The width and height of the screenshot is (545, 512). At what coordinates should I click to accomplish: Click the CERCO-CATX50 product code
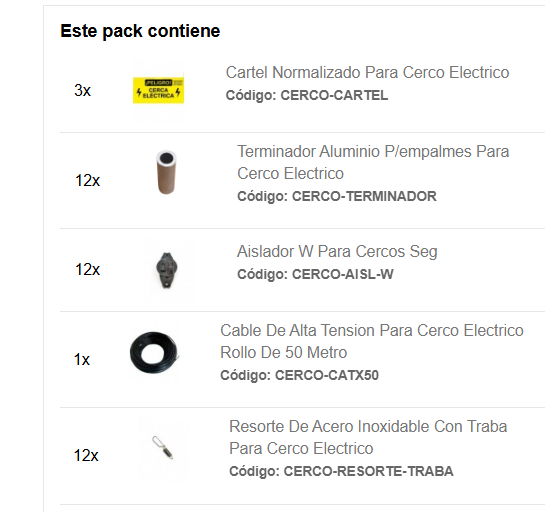click(x=327, y=375)
